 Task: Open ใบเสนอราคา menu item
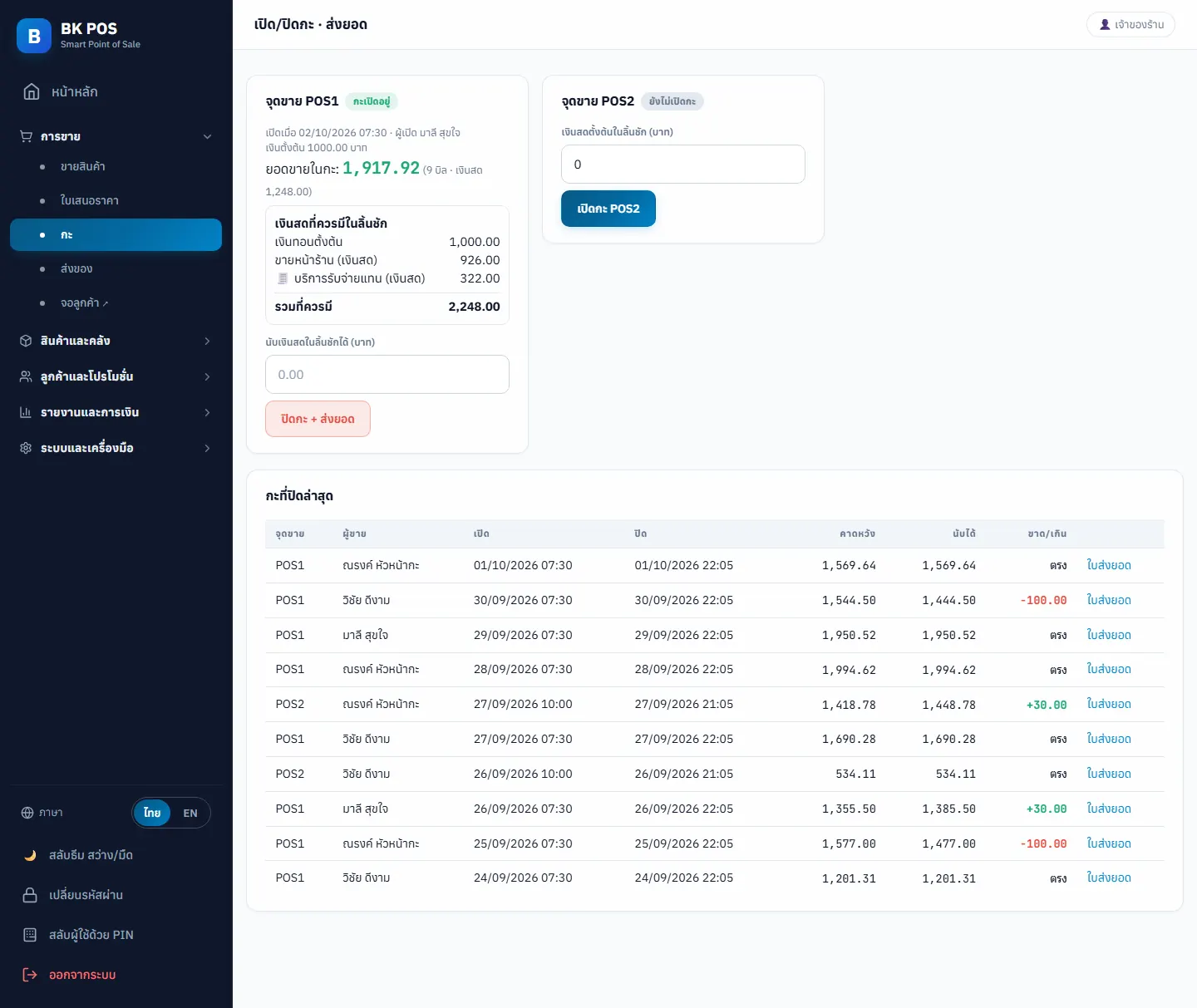[x=116, y=200]
